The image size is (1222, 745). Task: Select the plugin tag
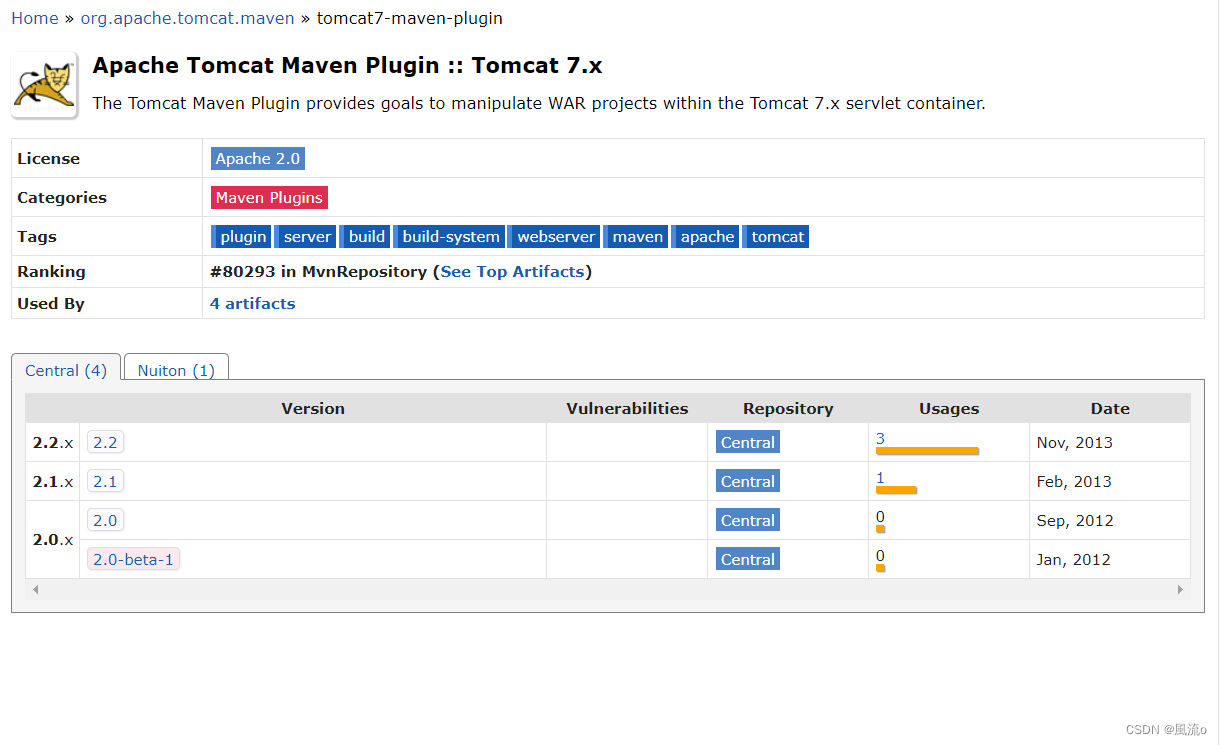(x=241, y=236)
